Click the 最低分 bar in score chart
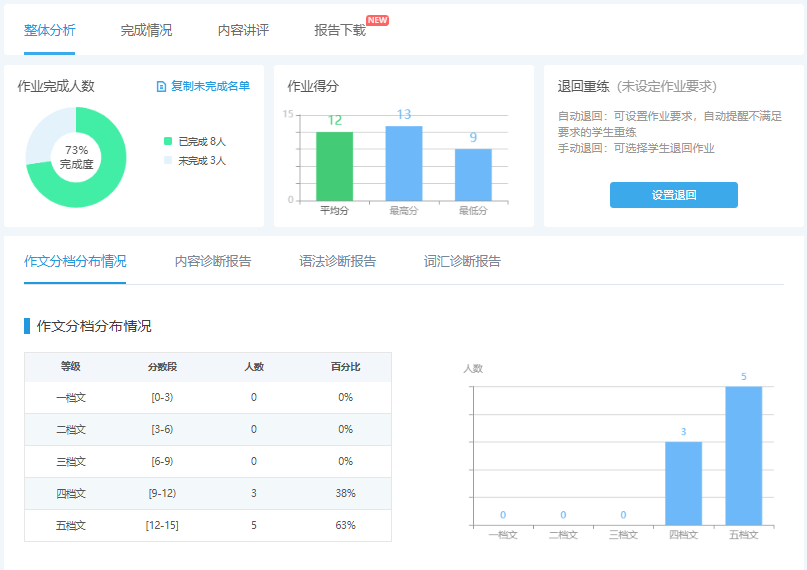807x570 pixels. [473, 175]
